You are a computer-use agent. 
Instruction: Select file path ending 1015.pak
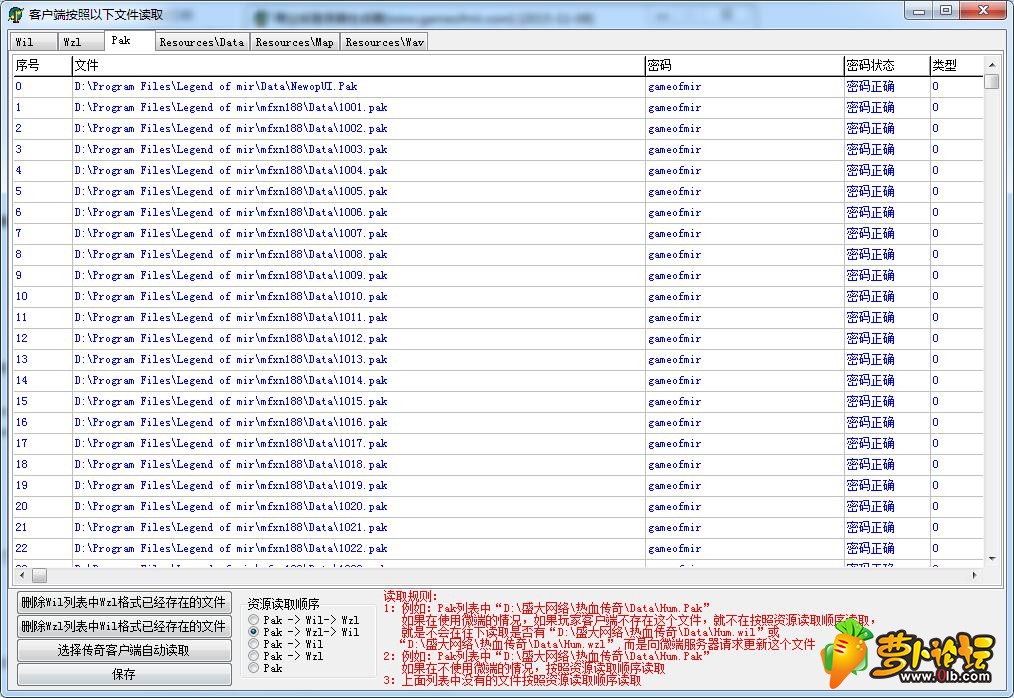(x=230, y=402)
